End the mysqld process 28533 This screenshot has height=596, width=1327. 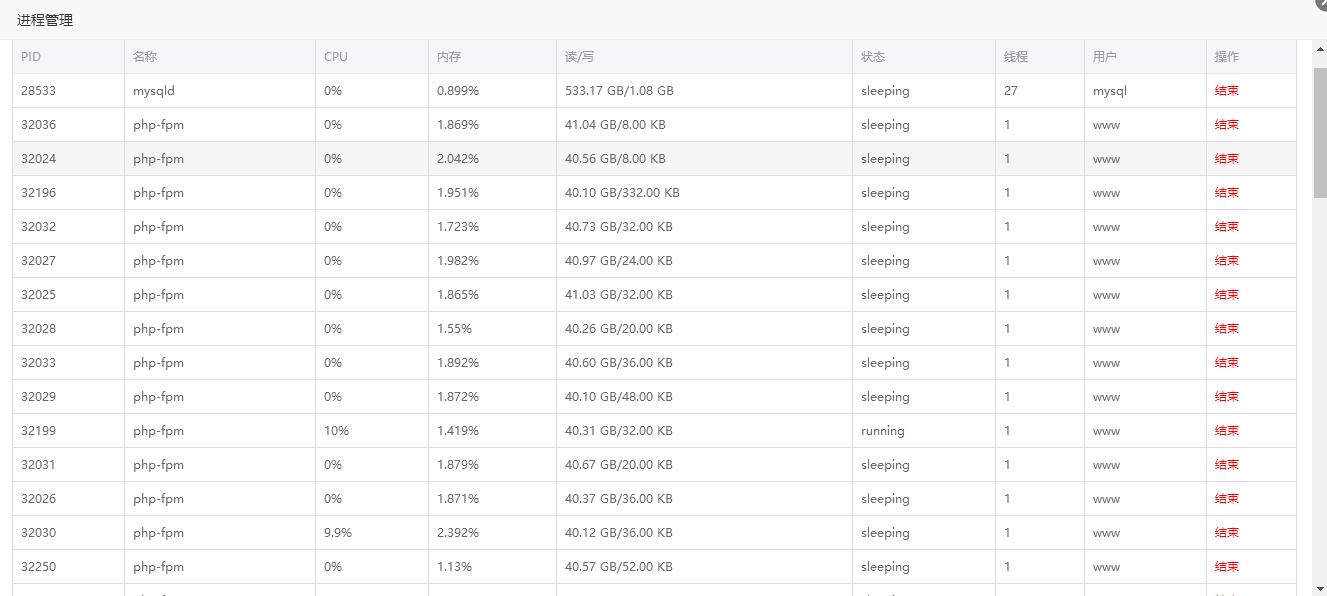click(x=1226, y=91)
